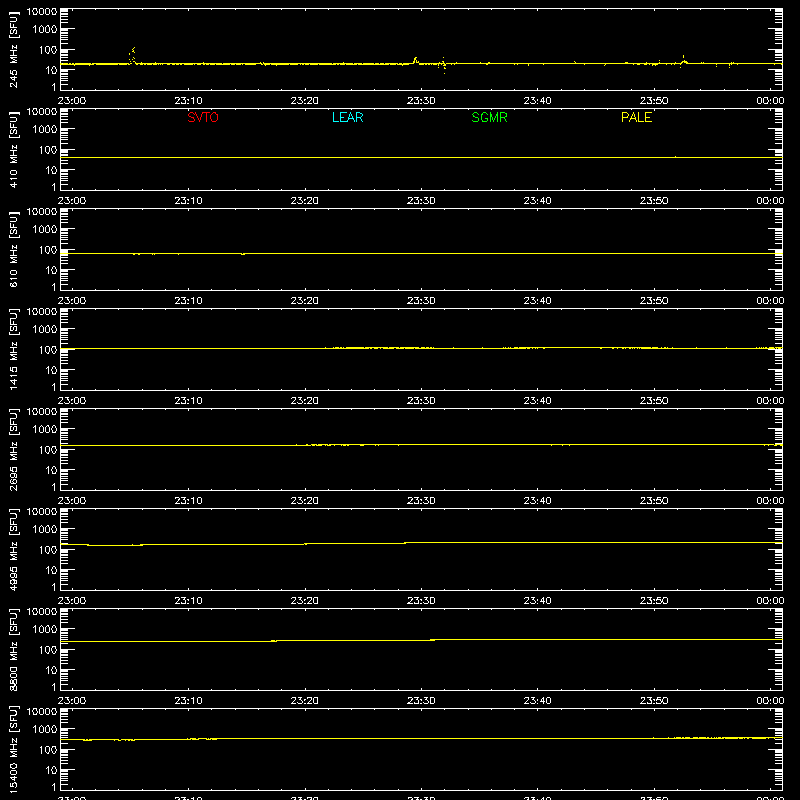Image resolution: width=800 pixels, height=800 pixels.
Task: Click the 1000 tick label on 410 MHz panel
Action: click(45, 130)
